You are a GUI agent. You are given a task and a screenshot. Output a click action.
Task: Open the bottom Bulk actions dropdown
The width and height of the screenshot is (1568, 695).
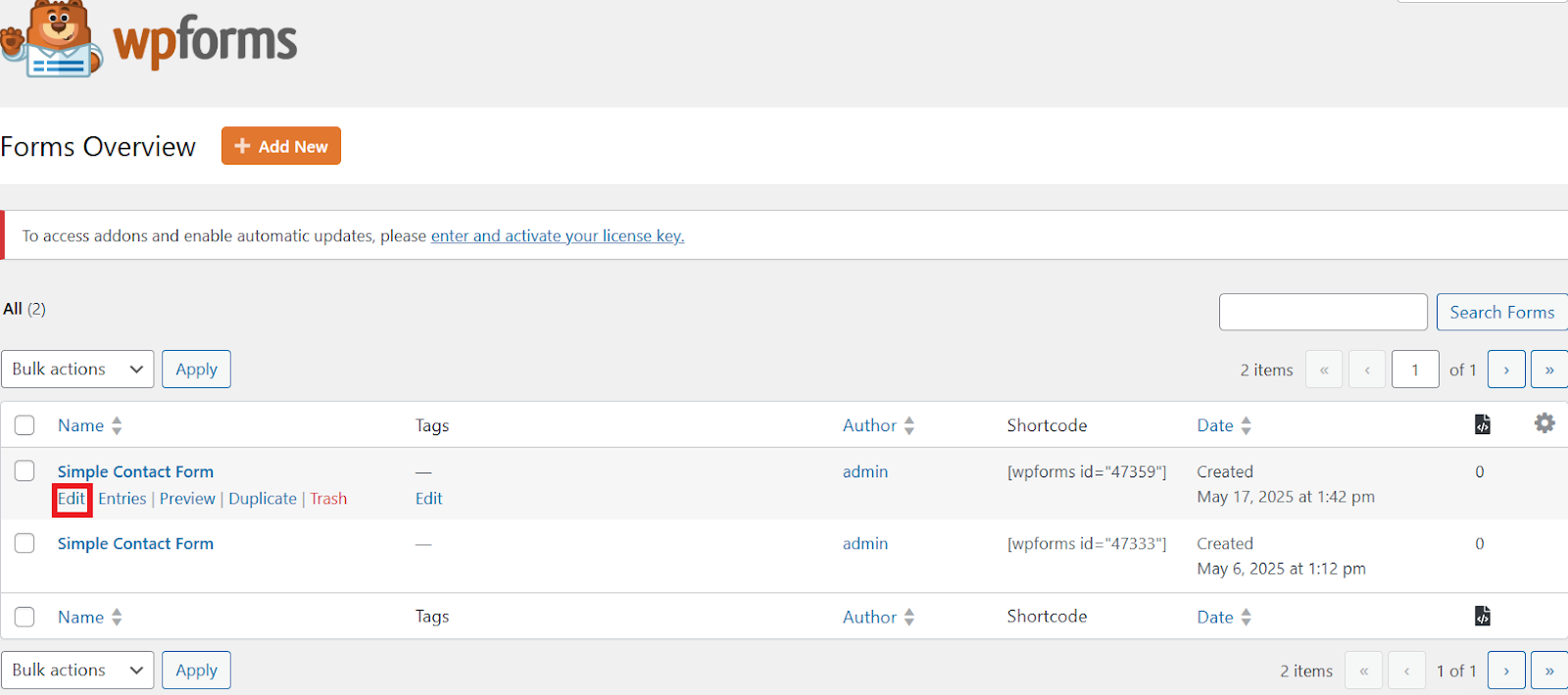pos(77,670)
